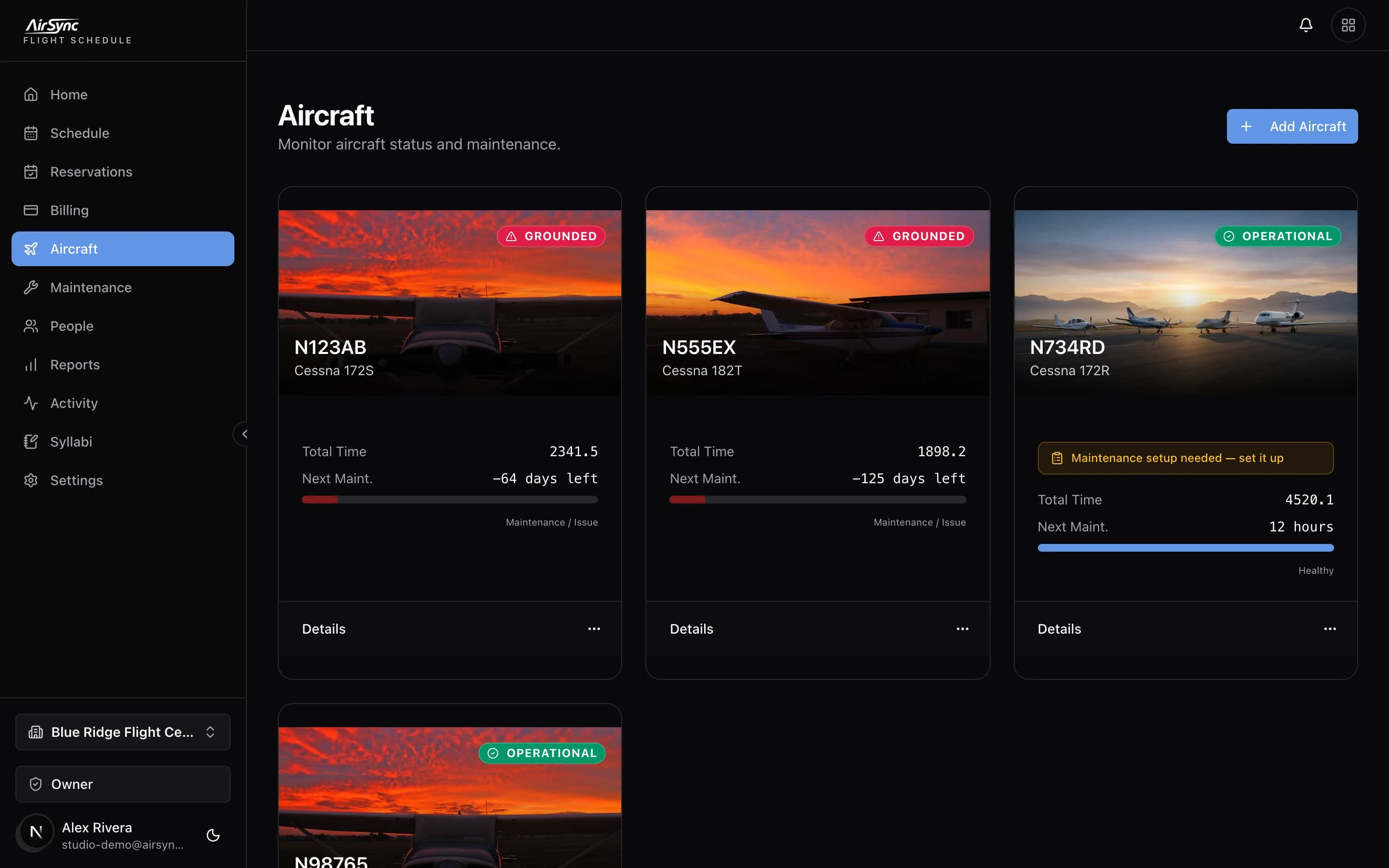The width and height of the screenshot is (1389, 868).
Task: Click the total time value 1898.2
Action: (941, 451)
